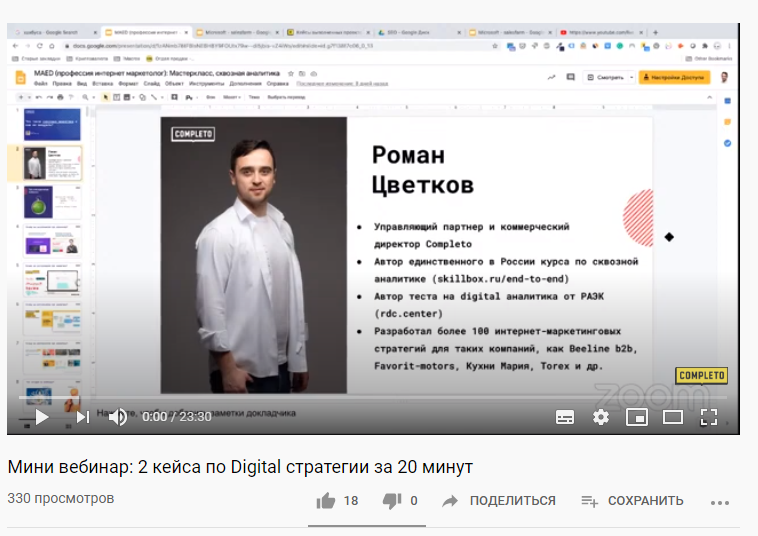Switch to miniplayer mode

[637, 417]
